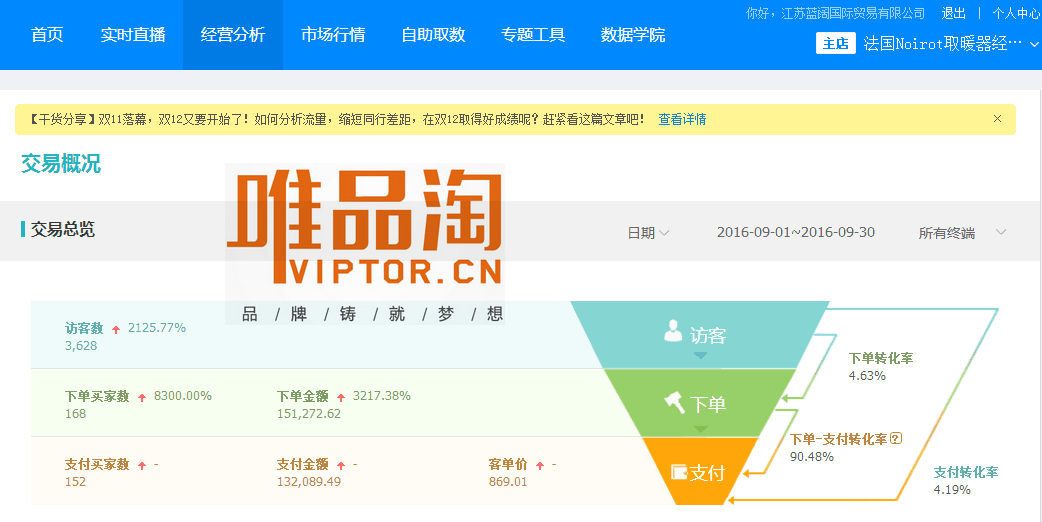The height and width of the screenshot is (522, 1042).
Task: Click the red arrow beside 下单买家数
Action: [142, 397]
